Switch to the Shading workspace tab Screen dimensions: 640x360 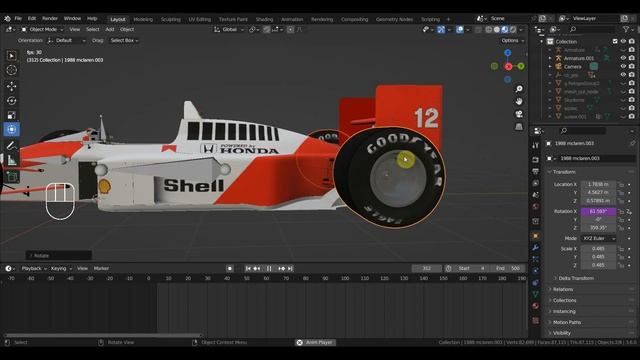point(264,19)
